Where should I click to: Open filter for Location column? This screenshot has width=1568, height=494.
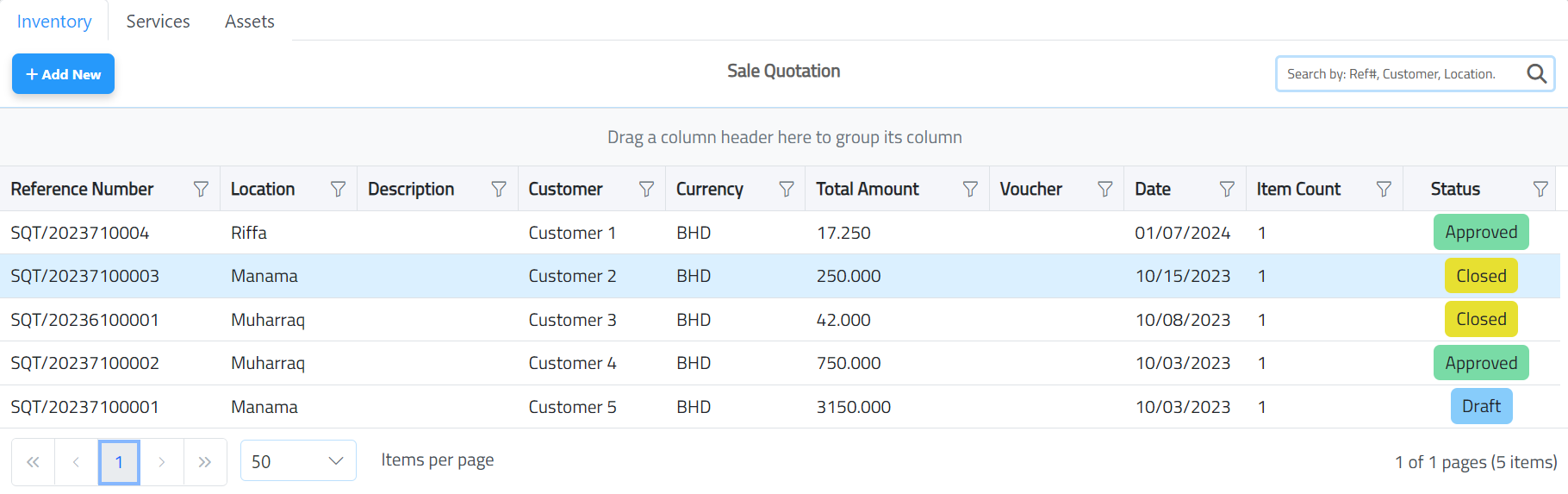pos(338,189)
